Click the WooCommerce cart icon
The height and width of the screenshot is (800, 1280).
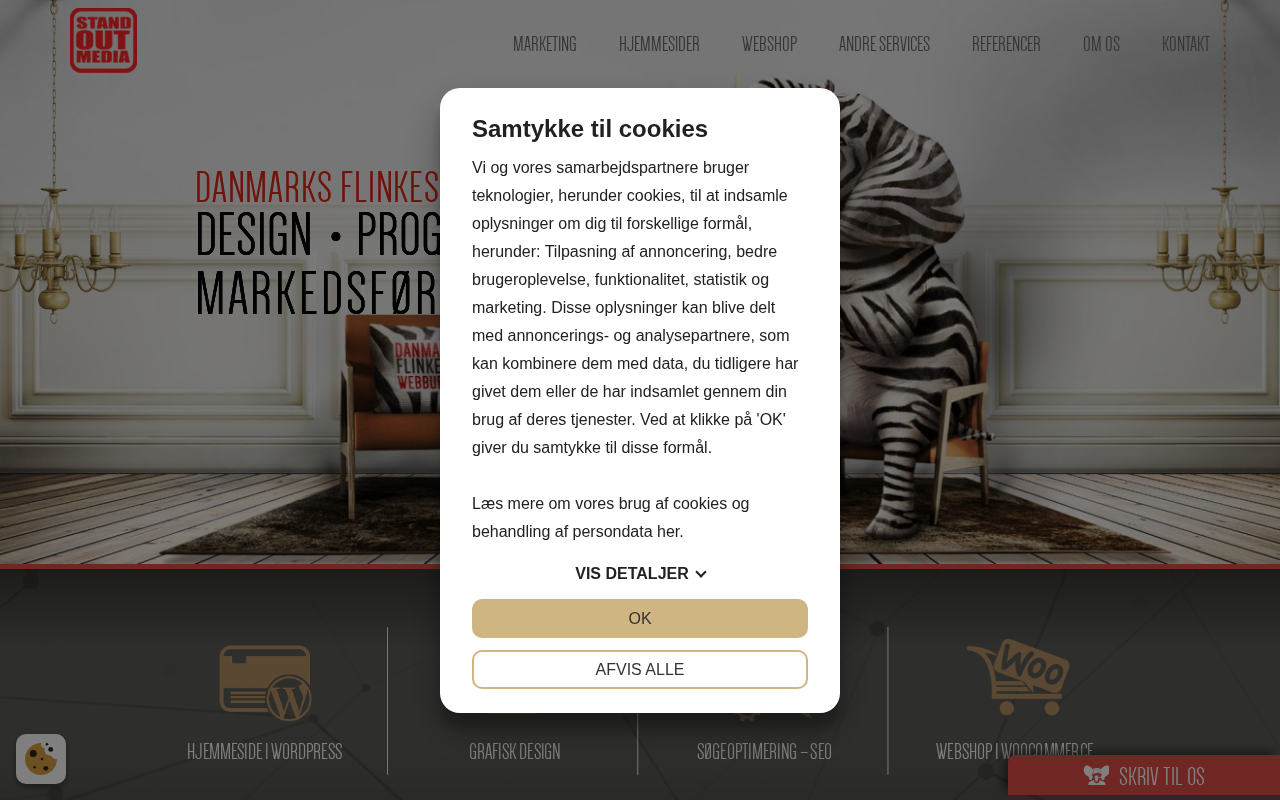[x=1018, y=677]
